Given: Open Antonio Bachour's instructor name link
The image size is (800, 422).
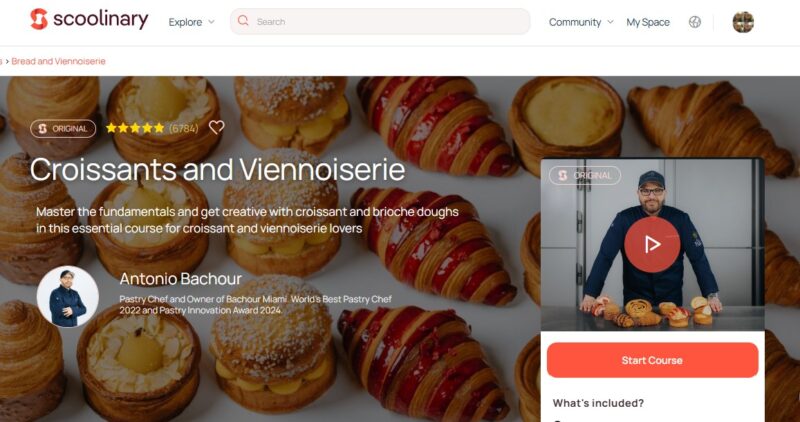Looking at the screenshot, I should pyautogui.click(x=181, y=279).
